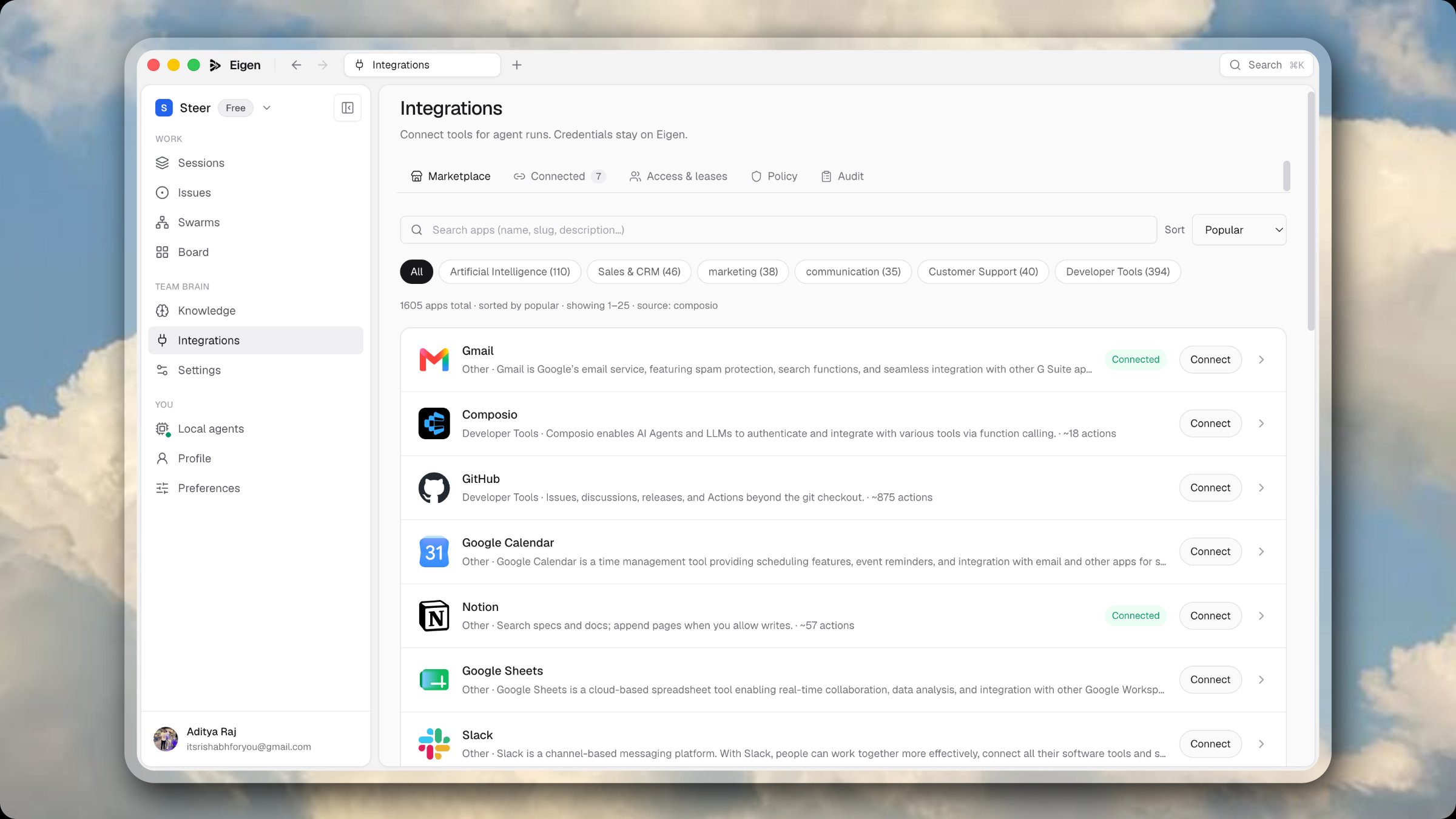Open Board in the sidebar
This screenshot has height=819, width=1456.
(x=255, y=252)
